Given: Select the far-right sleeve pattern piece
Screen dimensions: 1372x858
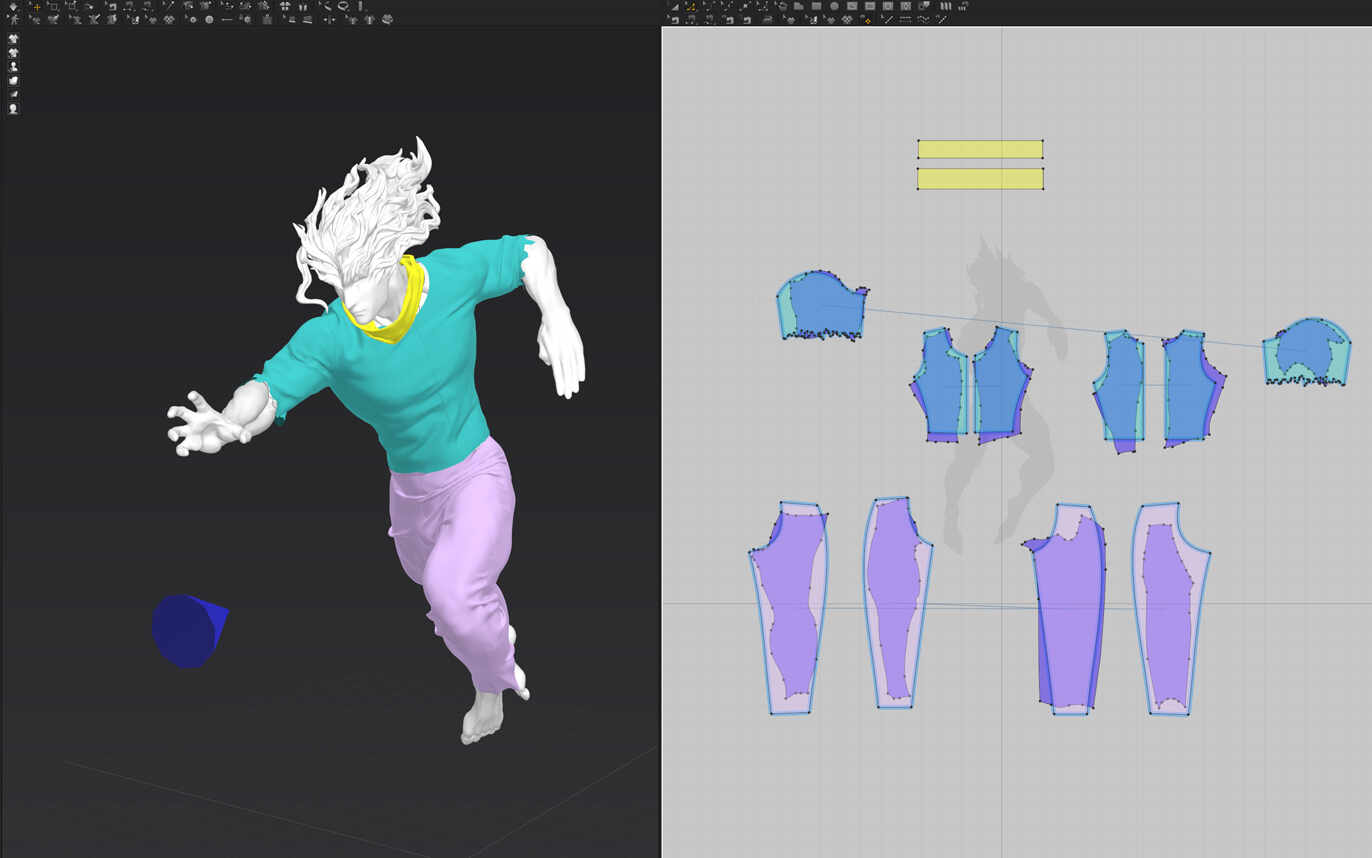Looking at the screenshot, I should pyautogui.click(x=1307, y=351).
